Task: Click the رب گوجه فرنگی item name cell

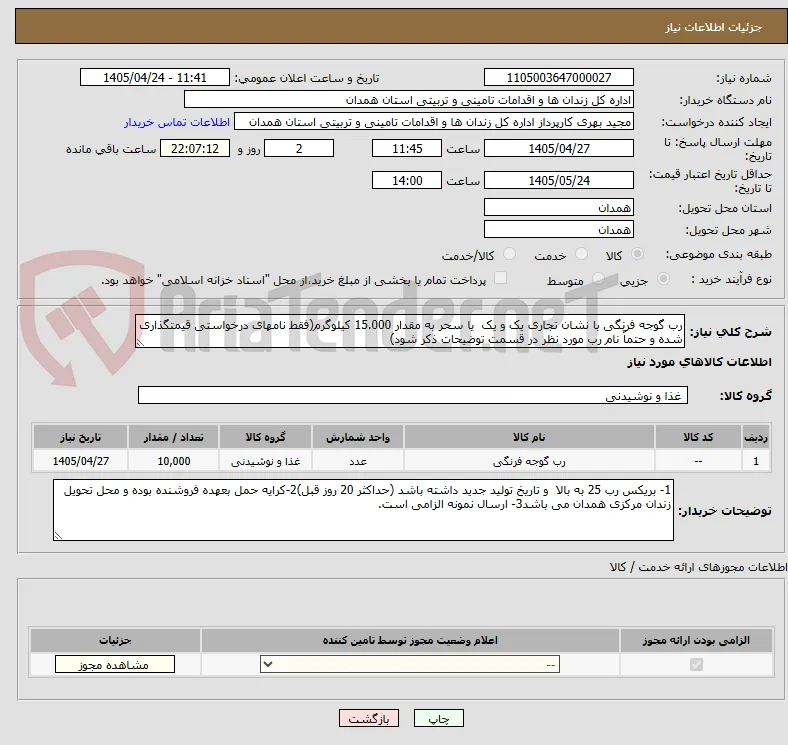Action: click(529, 461)
